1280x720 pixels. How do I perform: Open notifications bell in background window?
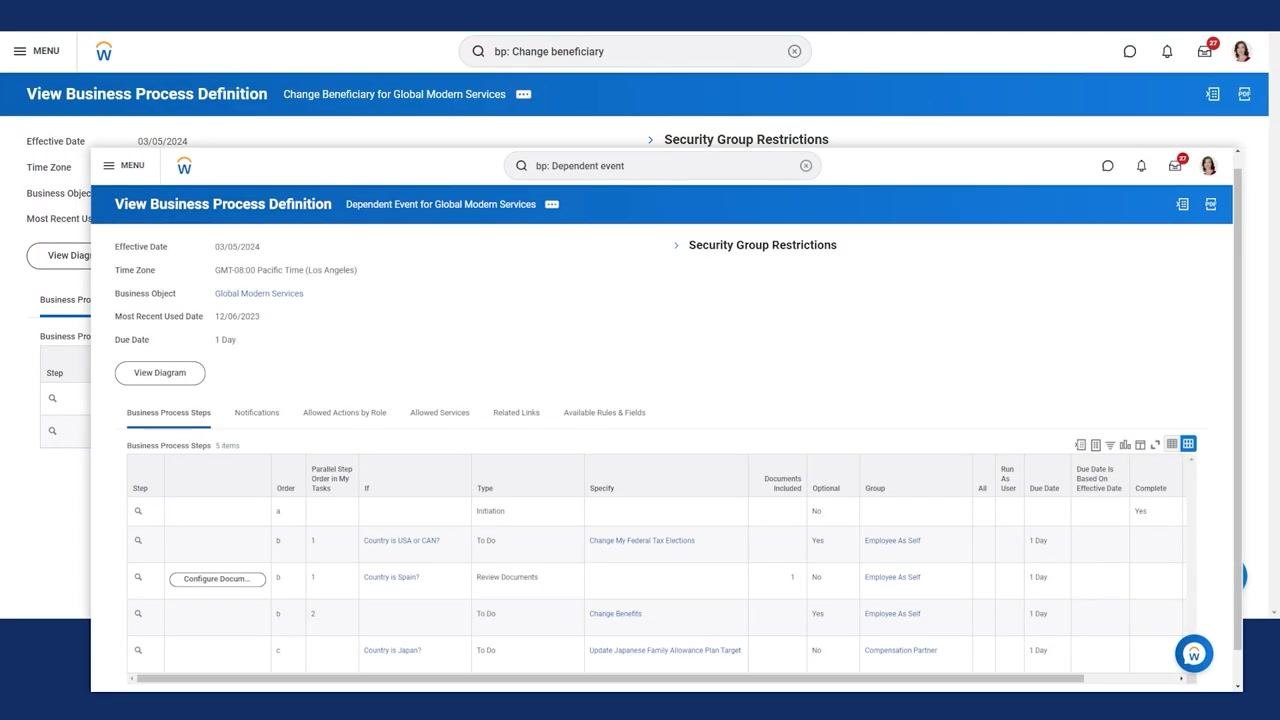tap(1167, 51)
